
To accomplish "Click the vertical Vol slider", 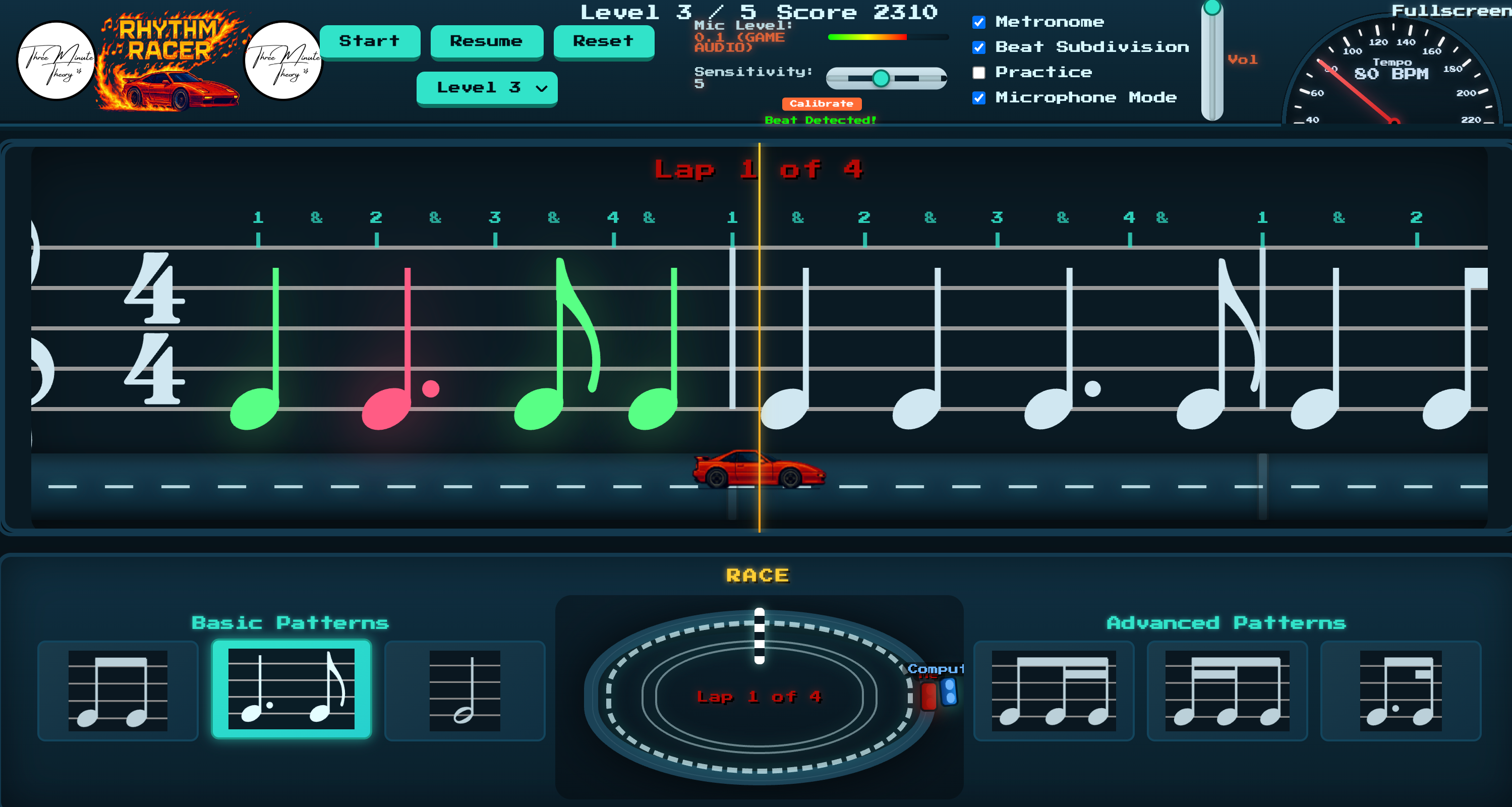I will point(1211,61).
